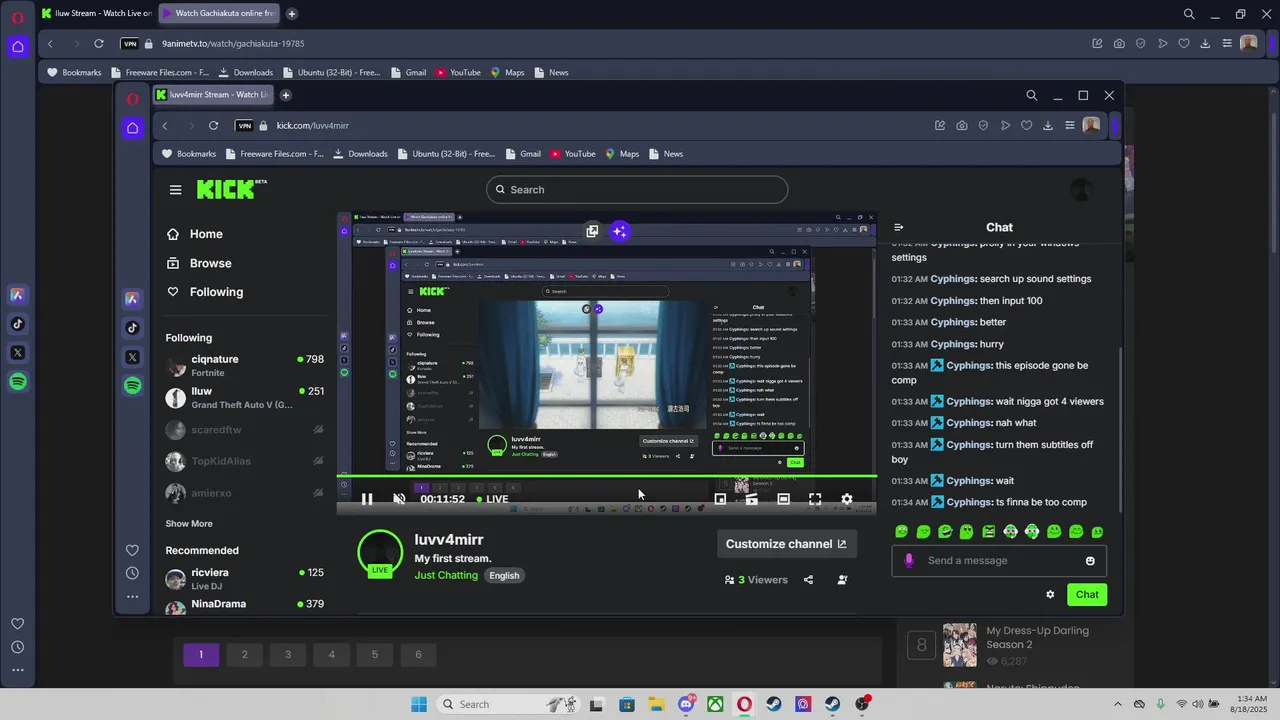The image size is (1280, 720).
Task: Unmute the stream audio in player
Action: point(399,499)
